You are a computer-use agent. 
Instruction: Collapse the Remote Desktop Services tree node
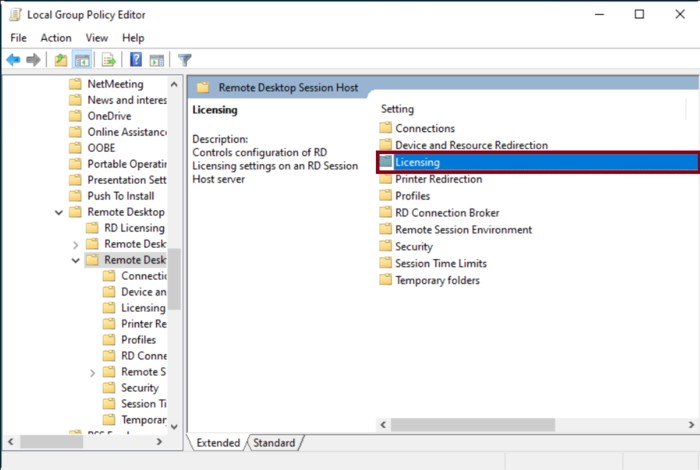click(x=59, y=212)
